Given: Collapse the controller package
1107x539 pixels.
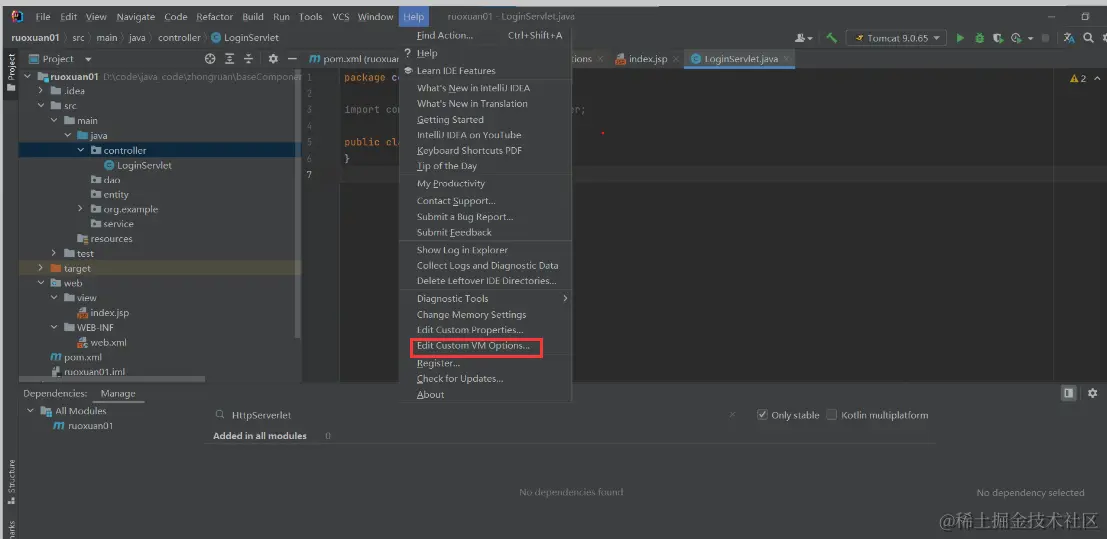Looking at the screenshot, I should (82, 150).
